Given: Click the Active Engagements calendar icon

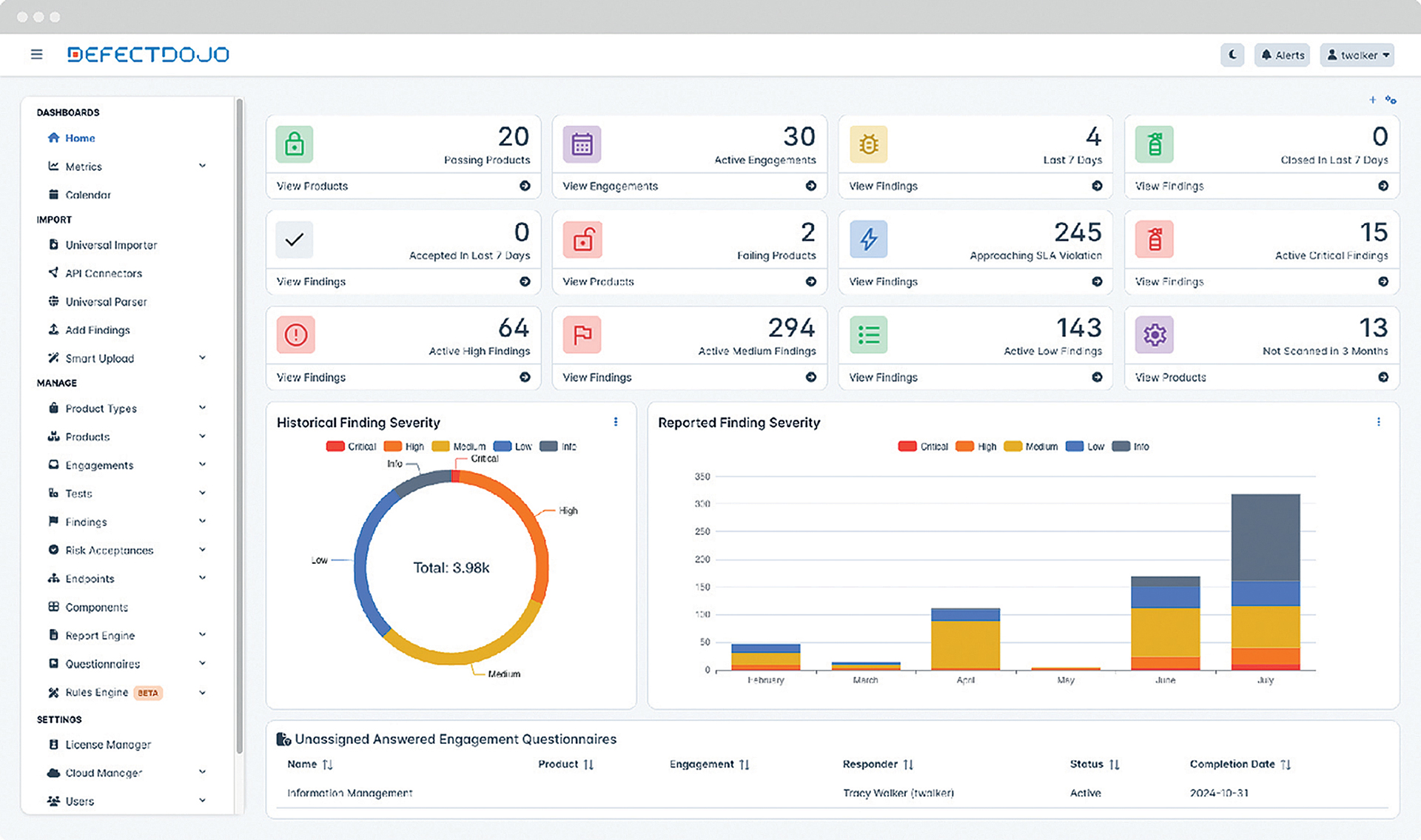Looking at the screenshot, I should [582, 144].
